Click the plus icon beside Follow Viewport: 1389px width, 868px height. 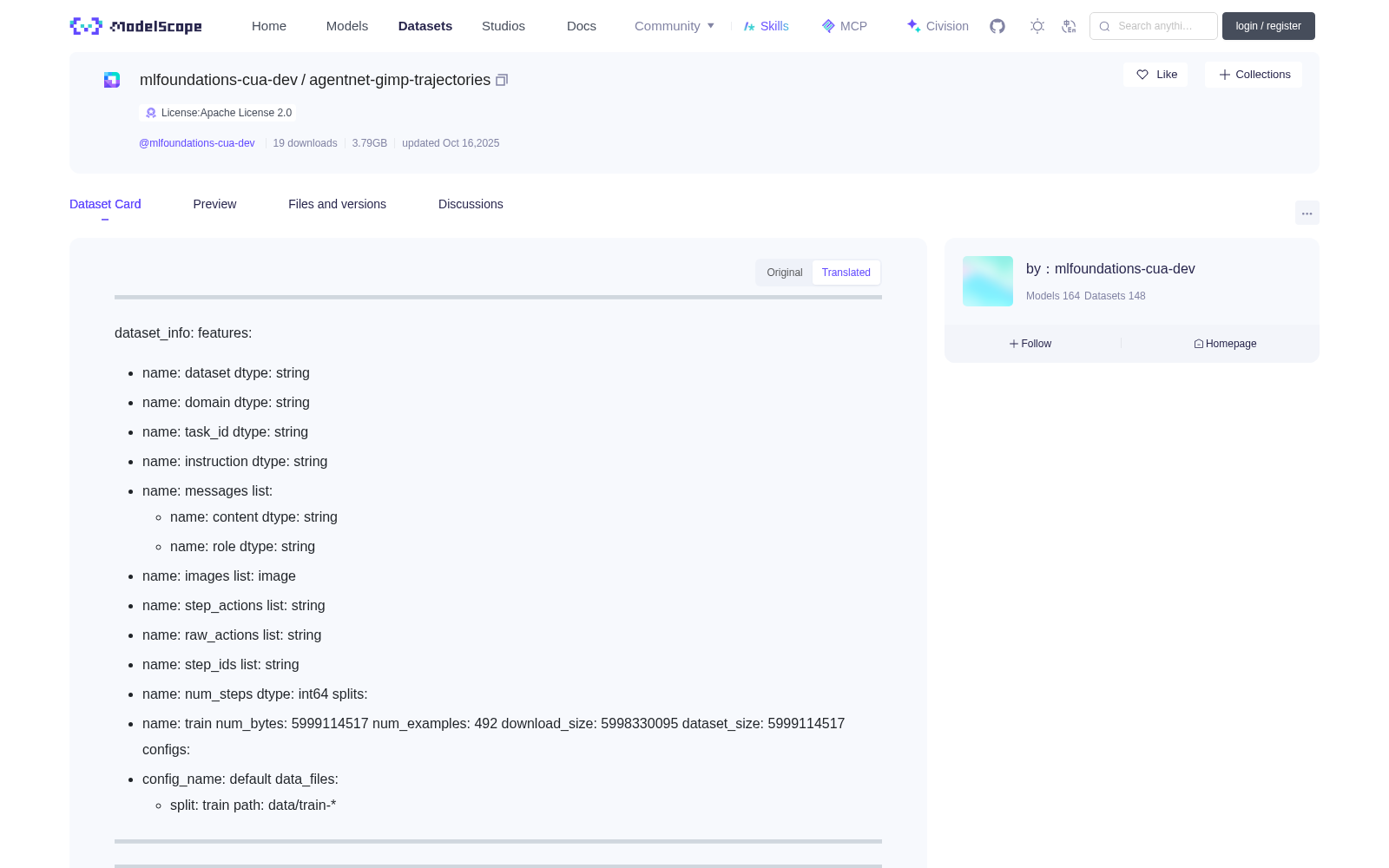tap(1014, 344)
